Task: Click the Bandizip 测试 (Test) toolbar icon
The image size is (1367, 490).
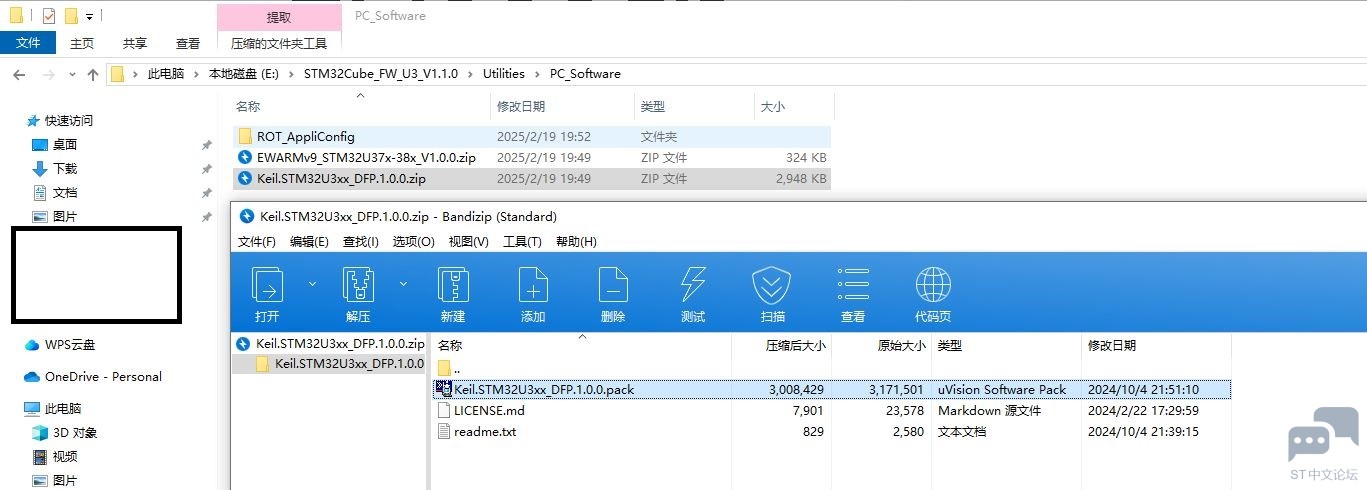Action: [x=693, y=286]
